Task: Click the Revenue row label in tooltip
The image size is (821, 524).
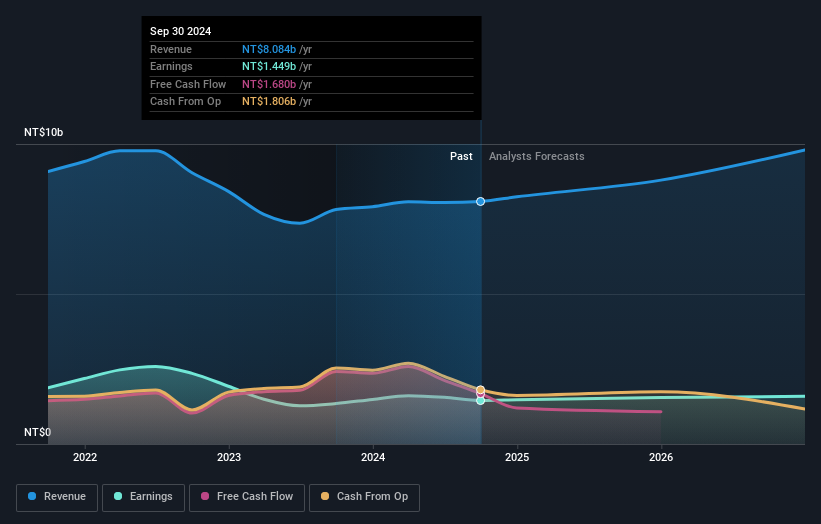Action: pyautogui.click(x=171, y=49)
